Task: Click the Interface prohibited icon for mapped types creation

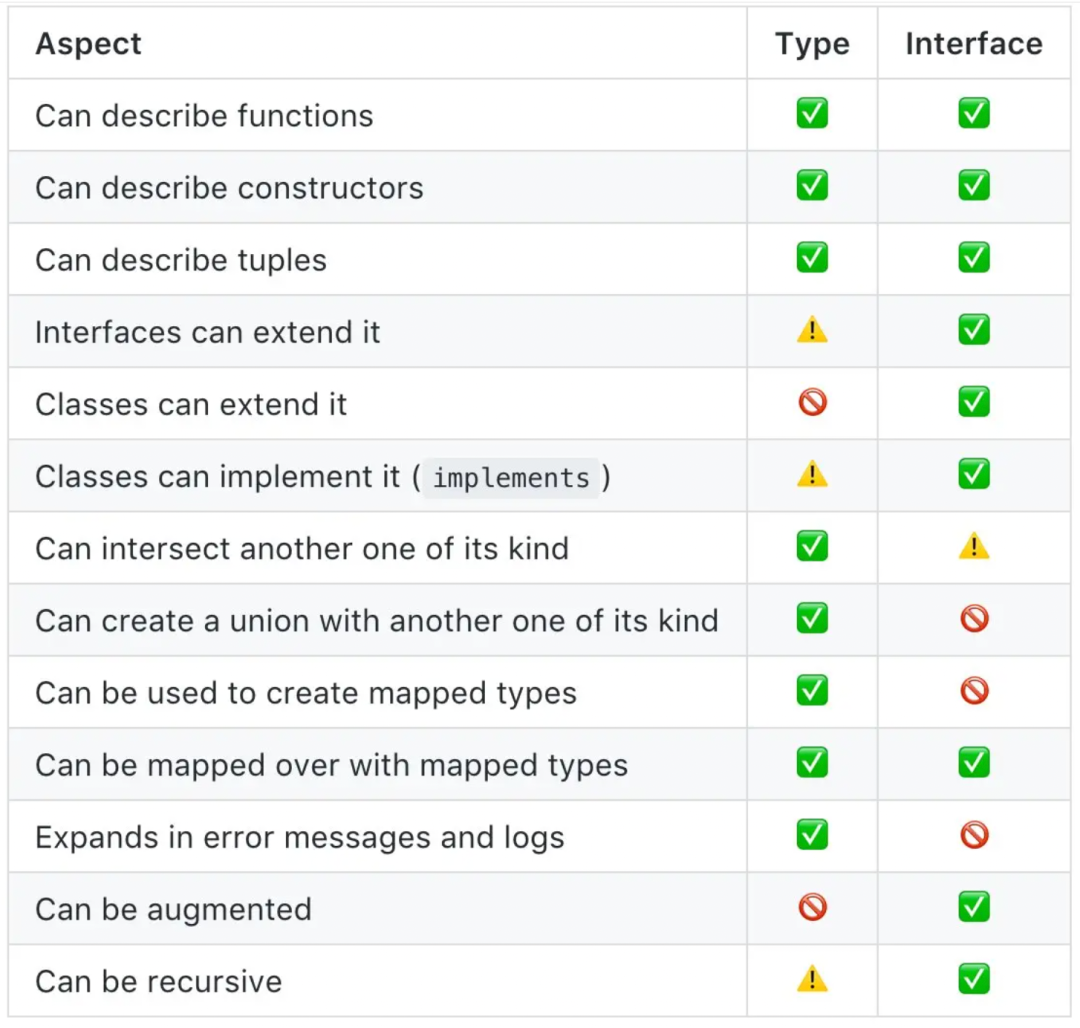Action: (x=973, y=692)
